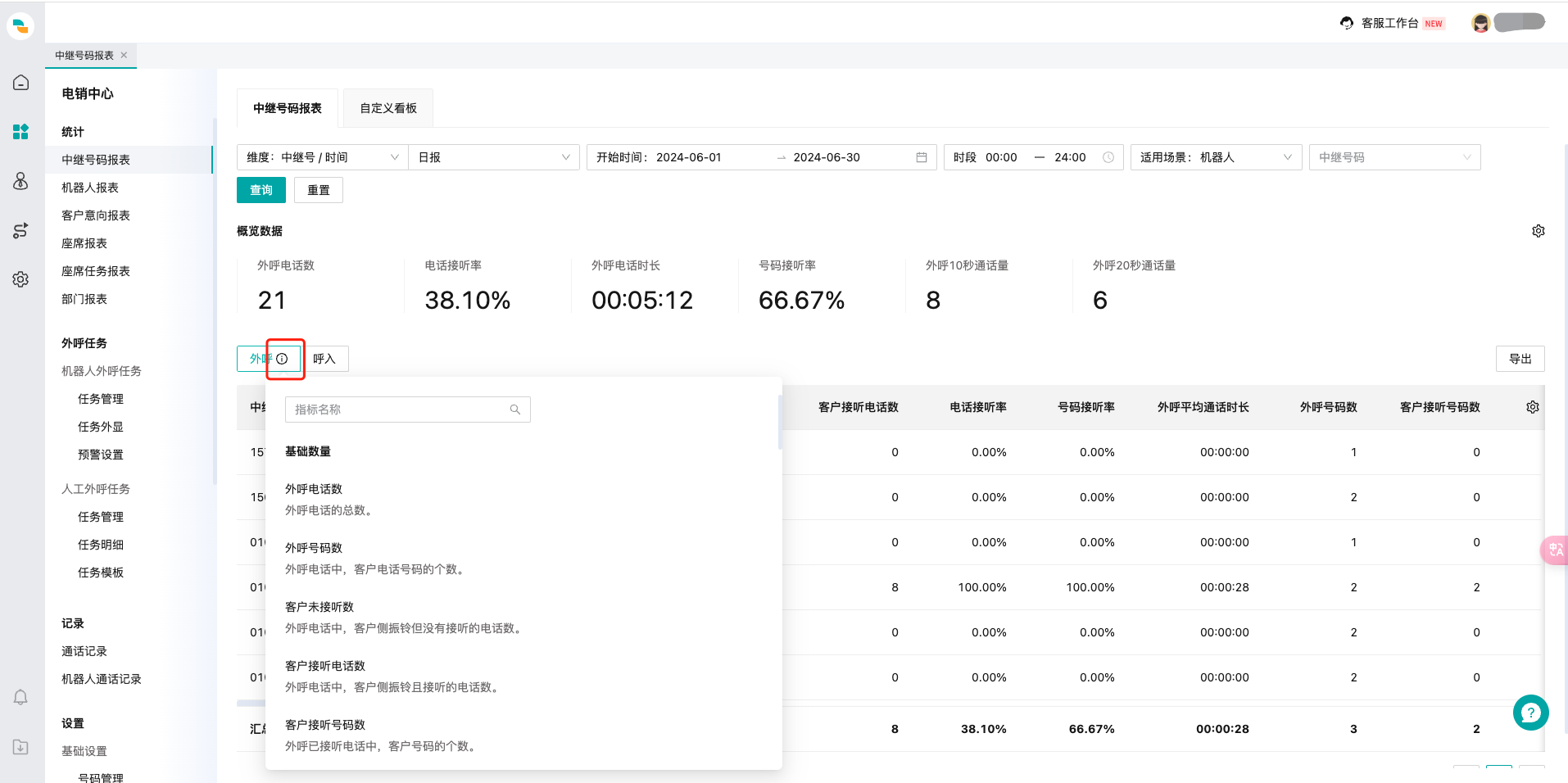Click the pink translate floating icon
The width and height of the screenshot is (1568, 783).
pos(1555,550)
